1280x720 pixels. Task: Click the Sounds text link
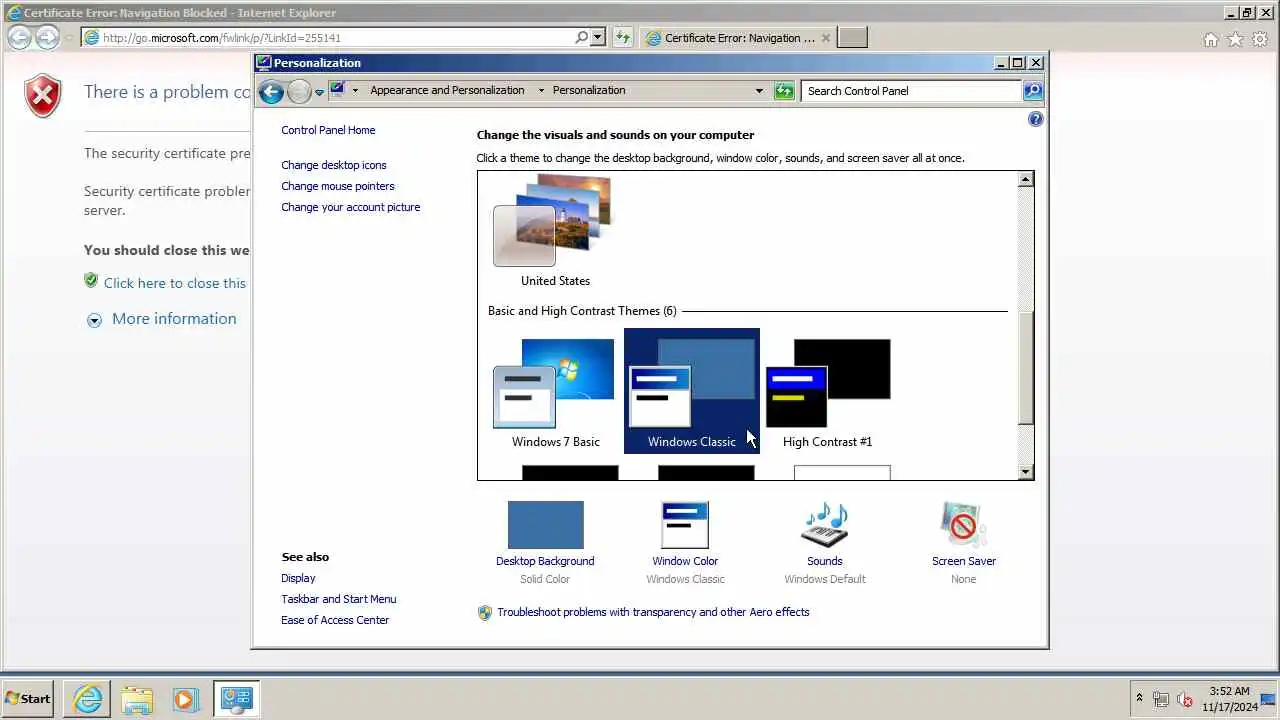pyautogui.click(x=825, y=561)
